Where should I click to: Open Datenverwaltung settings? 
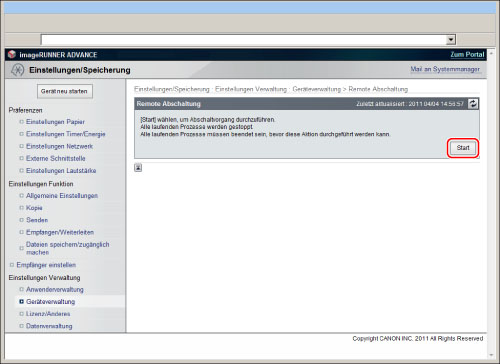(x=49, y=326)
